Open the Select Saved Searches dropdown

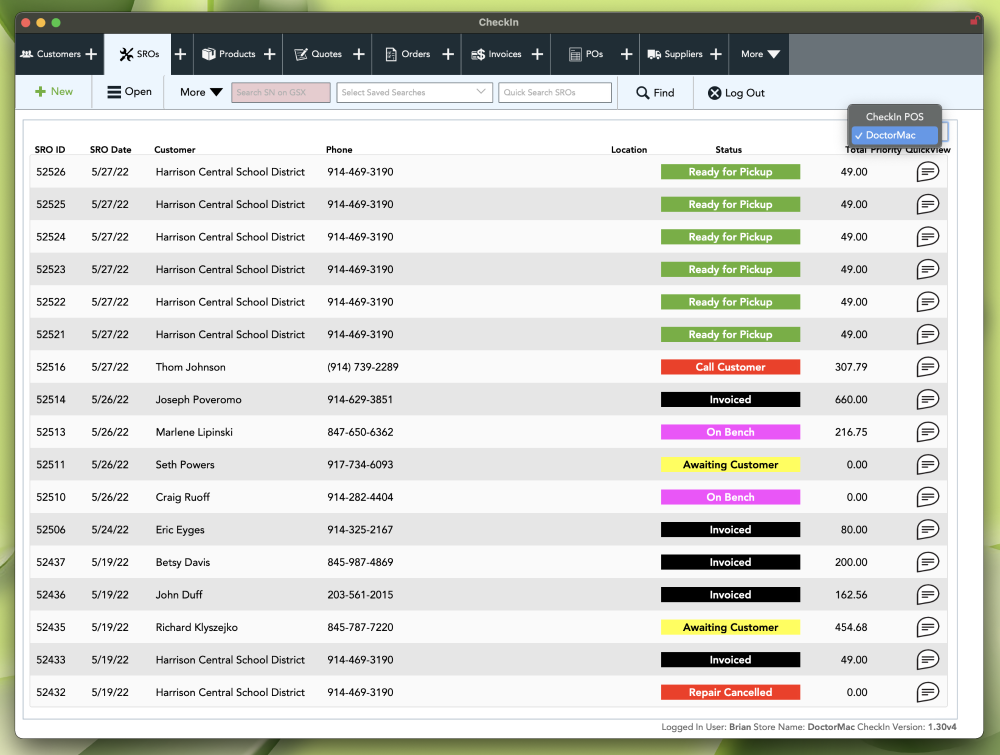(415, 93)
